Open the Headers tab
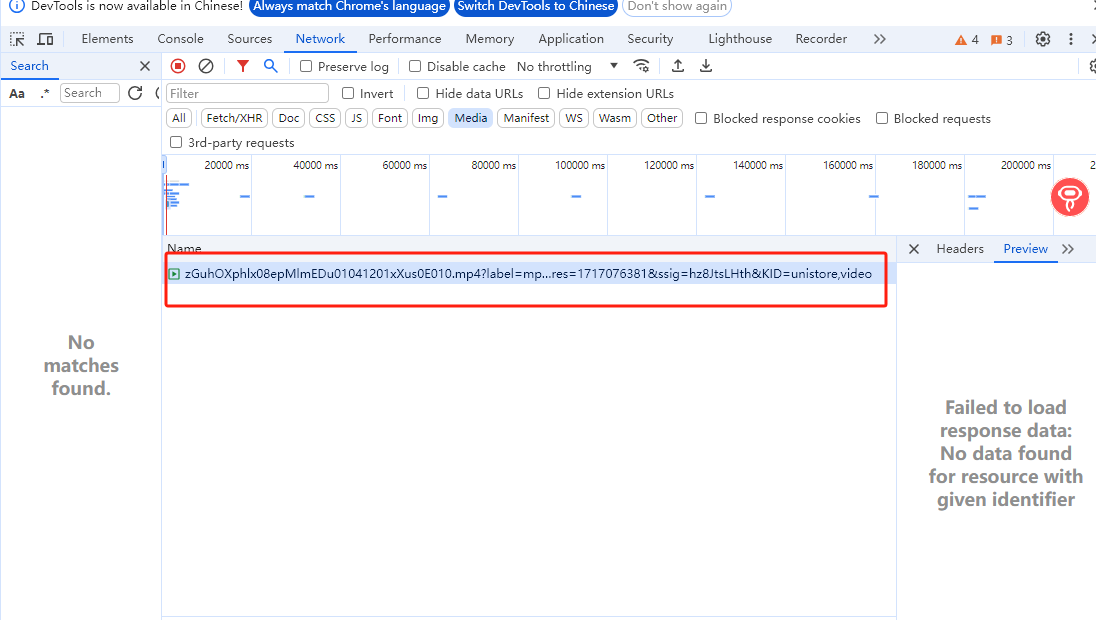This screenshot has height=620, width=1096. pyautogui.click(x=960, y=249)
